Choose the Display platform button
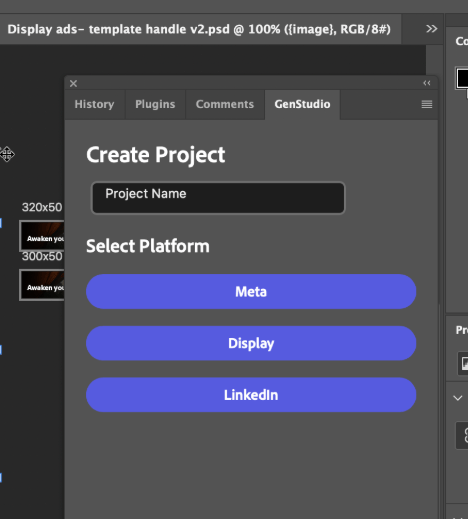 click(251, 343)
